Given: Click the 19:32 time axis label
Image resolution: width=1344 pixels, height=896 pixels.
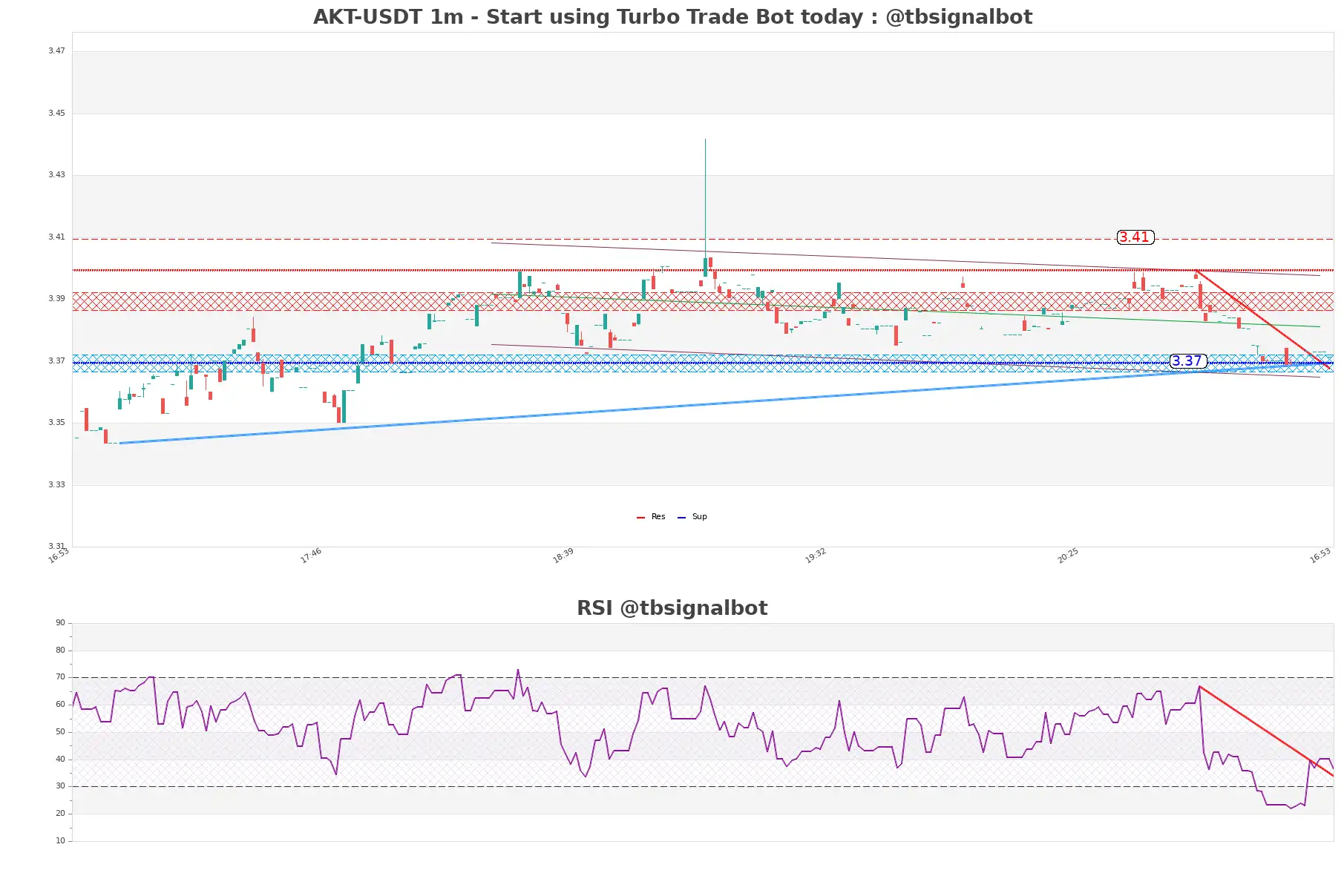Looking at the screenshot, I should [x=816, y=556].
